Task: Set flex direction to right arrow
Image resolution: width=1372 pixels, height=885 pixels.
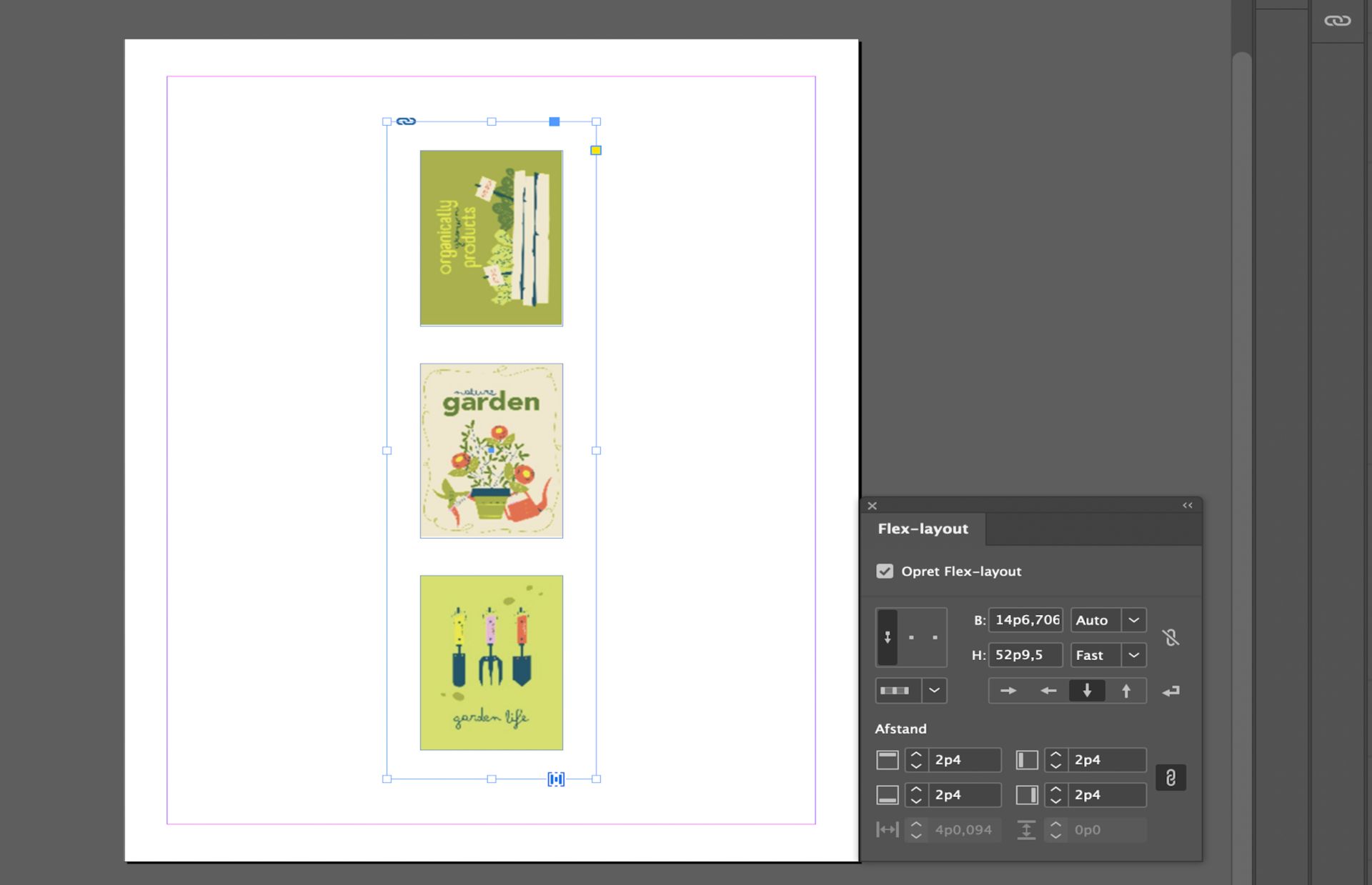Action: pyautogui.click(x=1008, y=691)
